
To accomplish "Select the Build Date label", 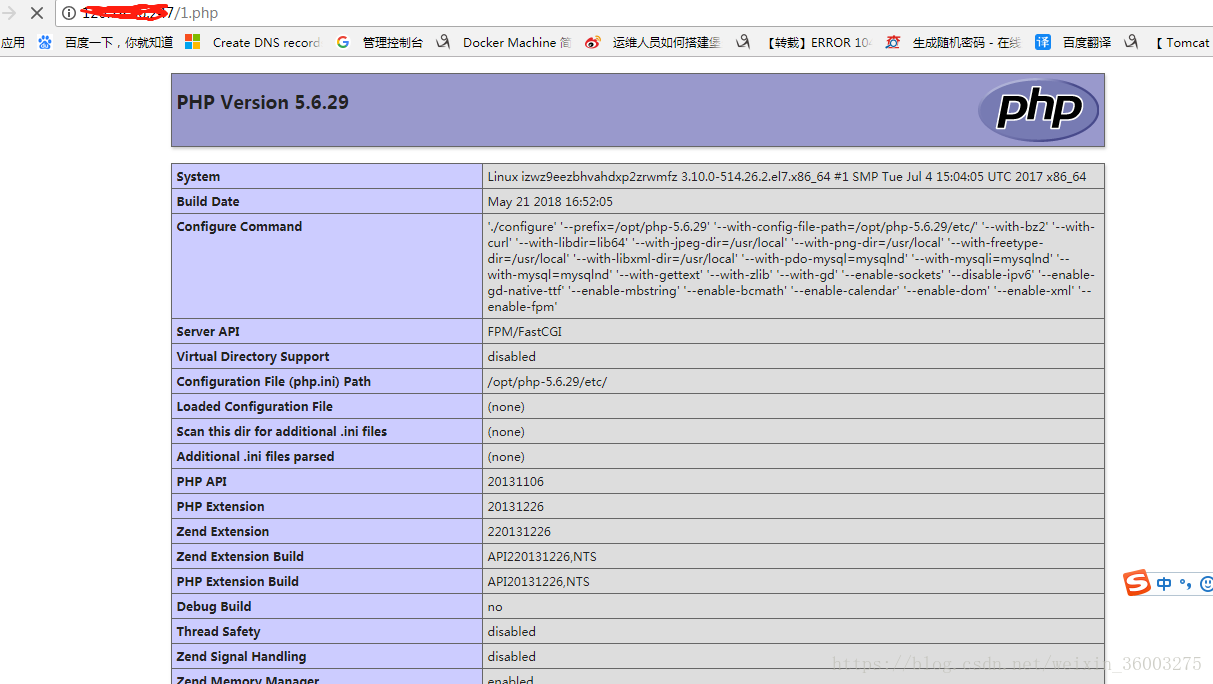I will (208, 202).
